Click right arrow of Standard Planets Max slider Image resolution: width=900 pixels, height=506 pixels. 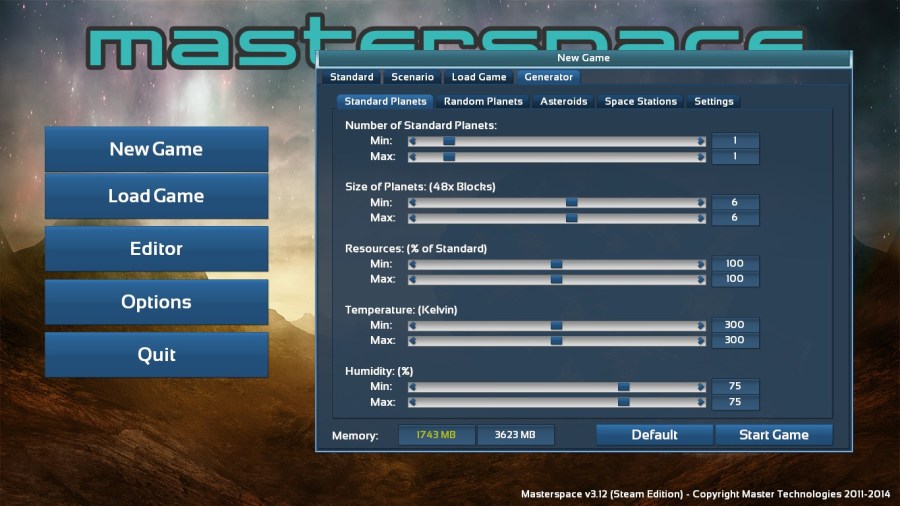tap(701, 157)
